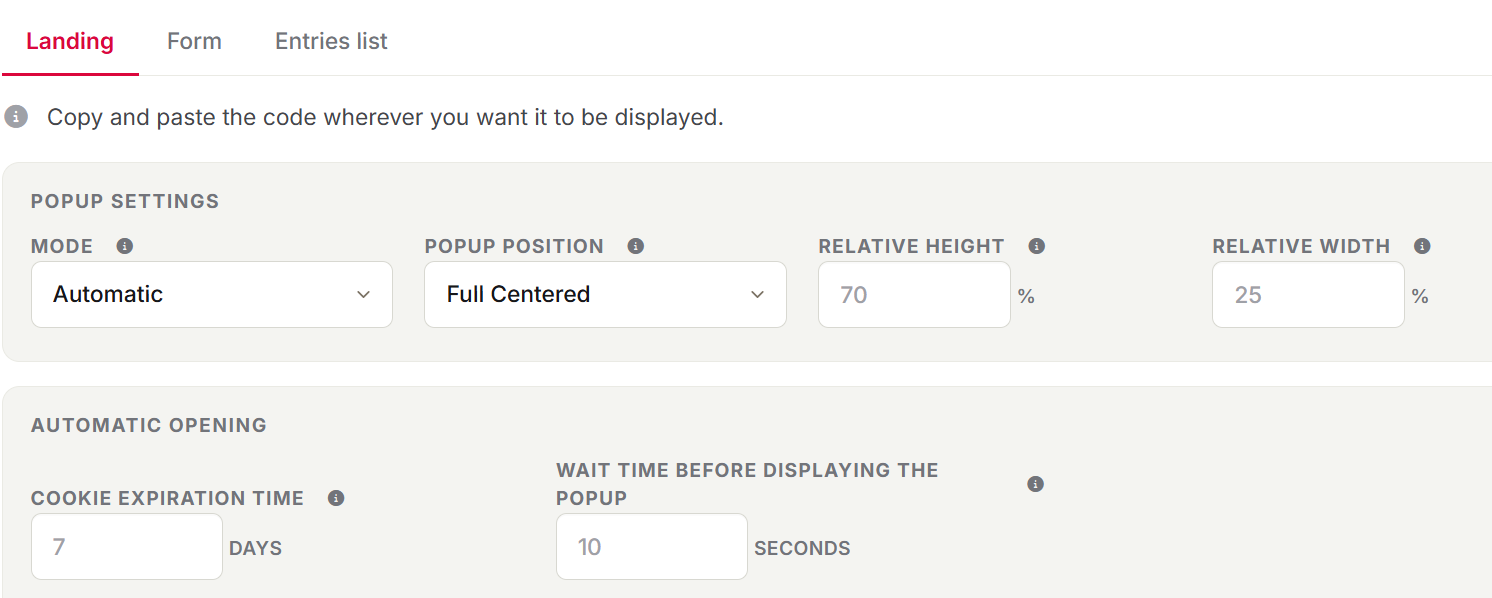Screen dimensions: 1492x598
Task: Click the DAYS unit label
Action: [x=256, y=548]
